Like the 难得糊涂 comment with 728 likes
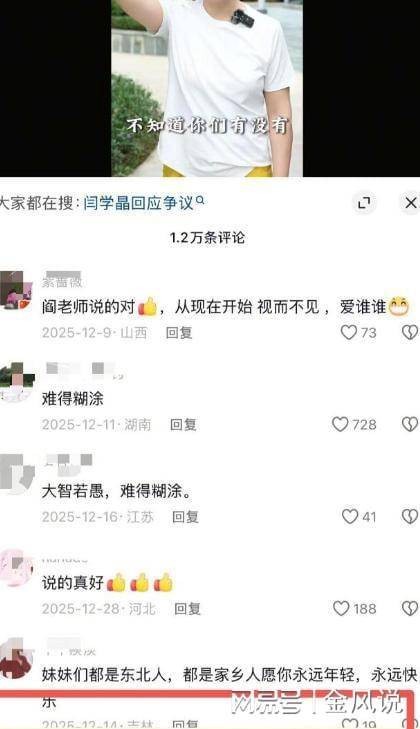The width and height of the screenshot is (420, 729). pyautogui.click(x=340, y=424)
